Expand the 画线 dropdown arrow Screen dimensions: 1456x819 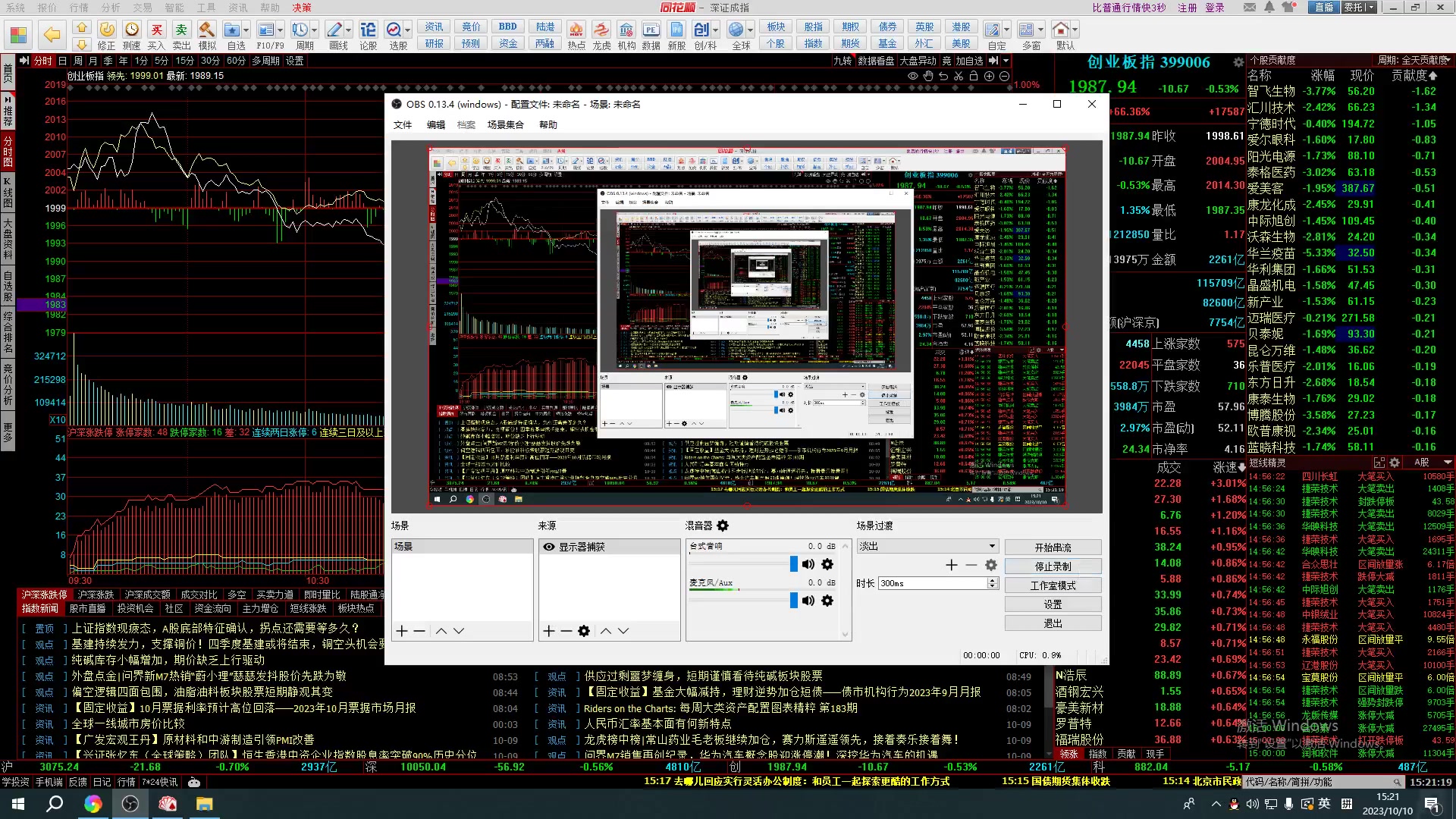pyautogui.click(x=349, y=30)
